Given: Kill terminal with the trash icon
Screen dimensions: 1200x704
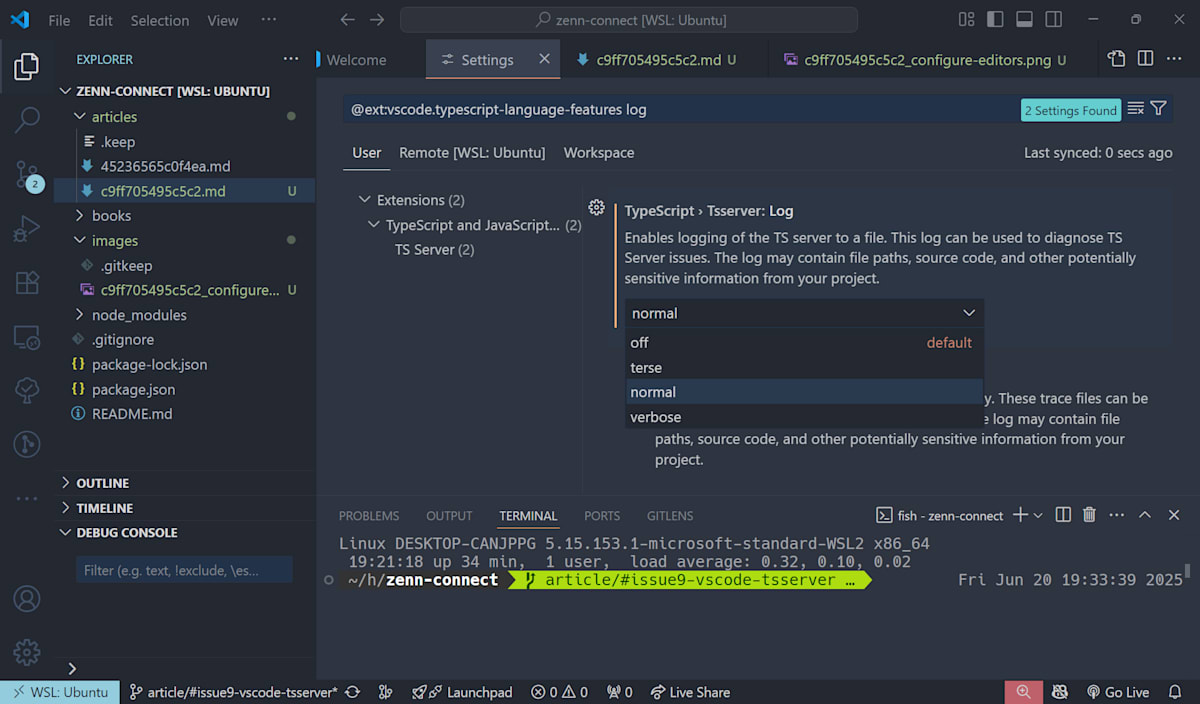Looking at the screenshot, I should 1089,515.
